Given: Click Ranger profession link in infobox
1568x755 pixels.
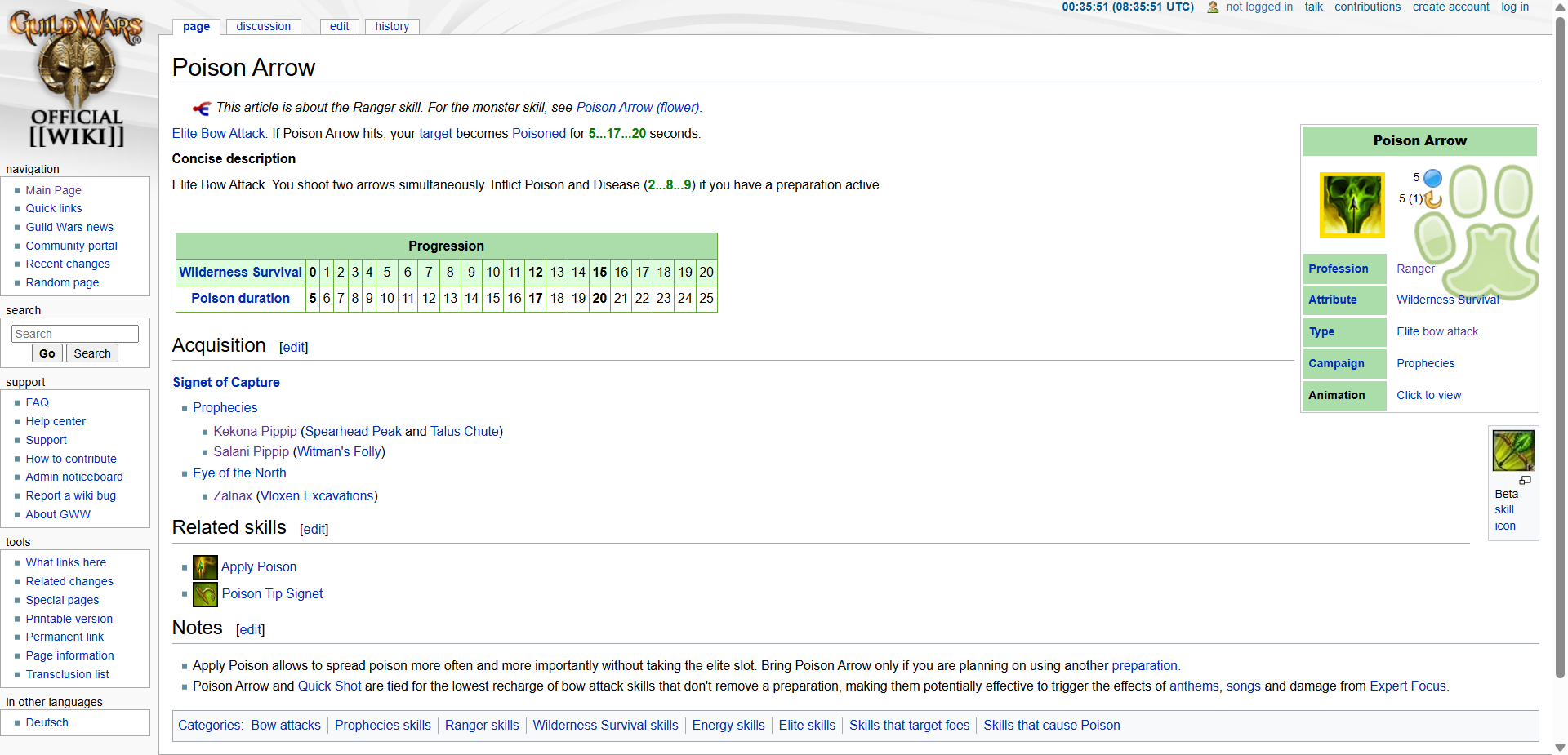Looking at the screenshot, I should point(1415,269).
